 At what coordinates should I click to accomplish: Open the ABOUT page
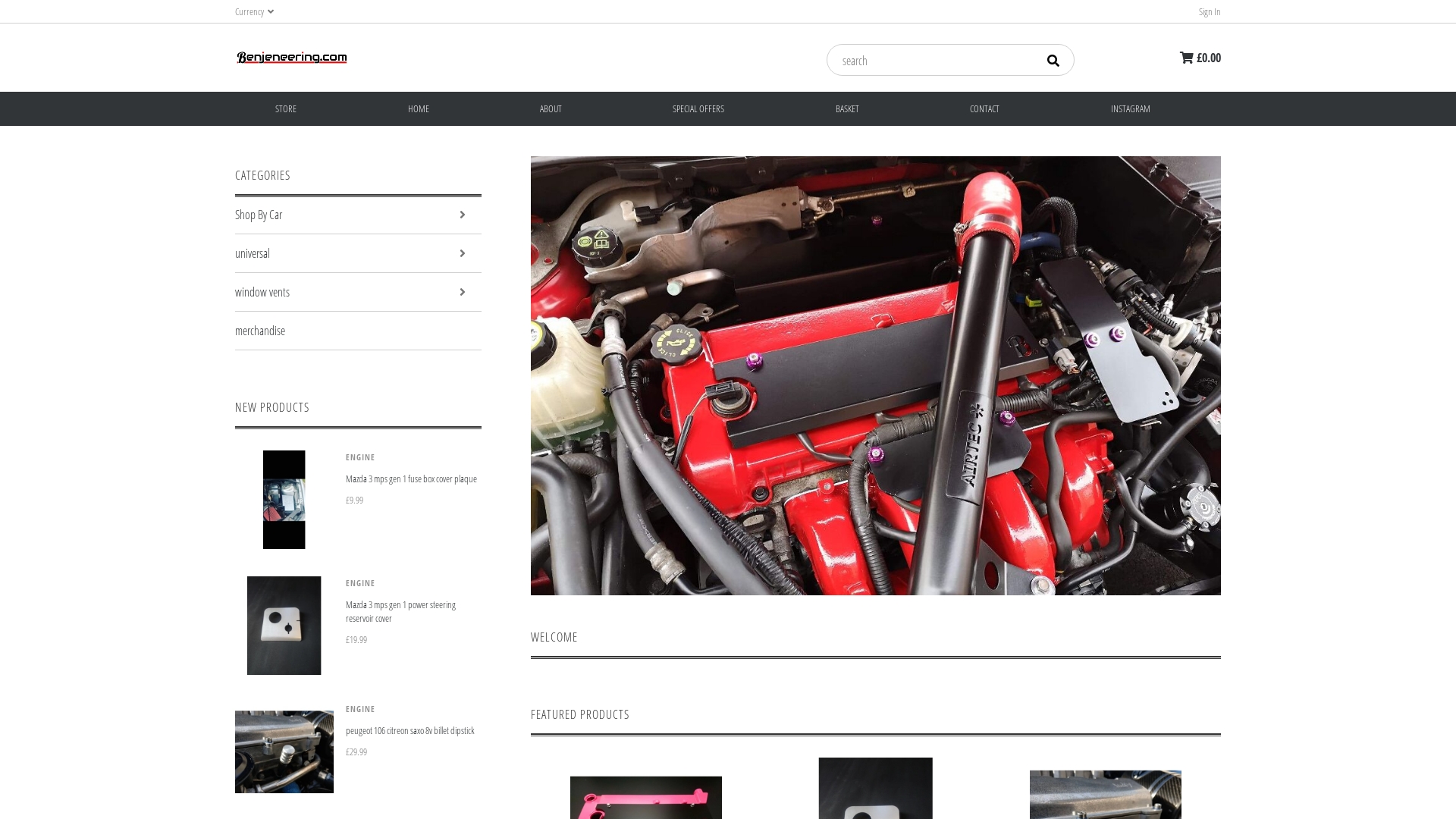[x=551, y=109]
